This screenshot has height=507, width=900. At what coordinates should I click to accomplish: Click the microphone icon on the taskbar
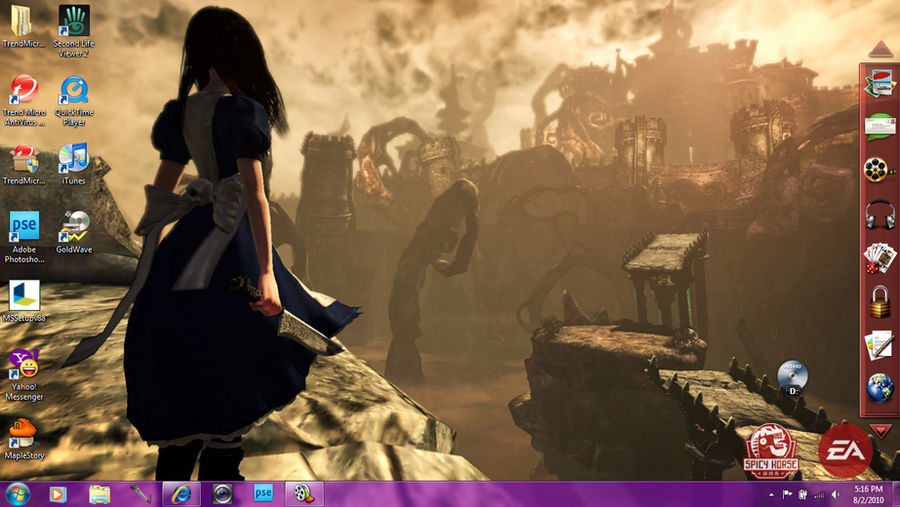point(139,494)
